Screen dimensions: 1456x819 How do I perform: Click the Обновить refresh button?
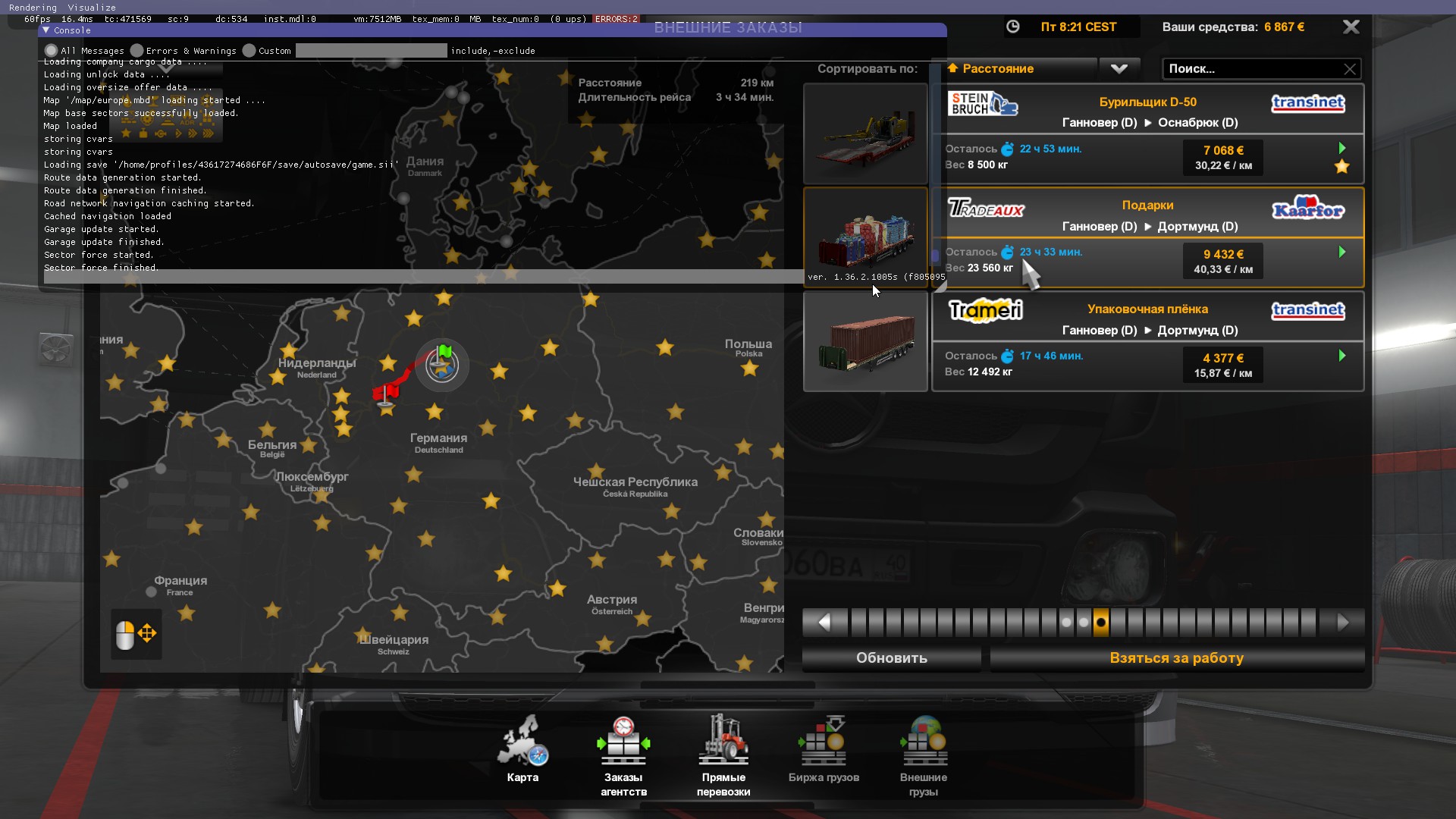click(892, 658)
